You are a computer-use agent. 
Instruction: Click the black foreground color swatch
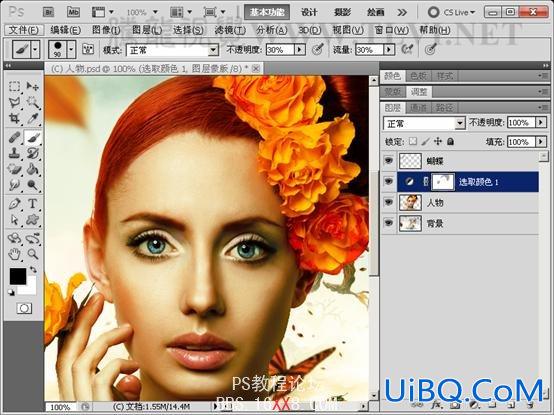click(17, 276)
